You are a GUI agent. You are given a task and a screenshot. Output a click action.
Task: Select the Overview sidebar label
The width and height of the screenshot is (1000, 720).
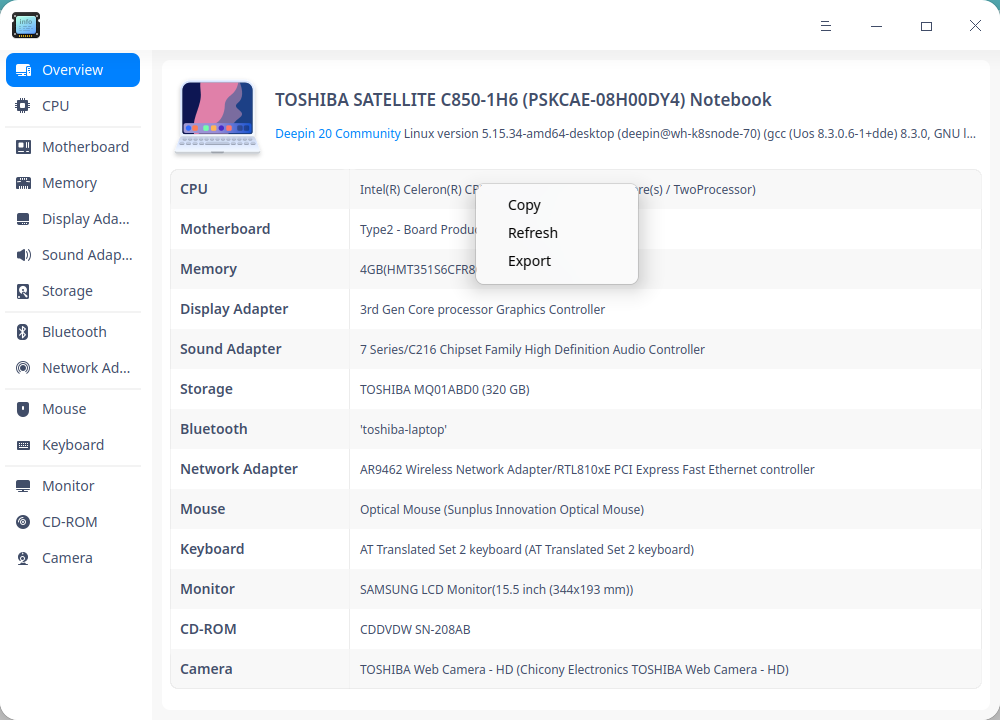72,70
